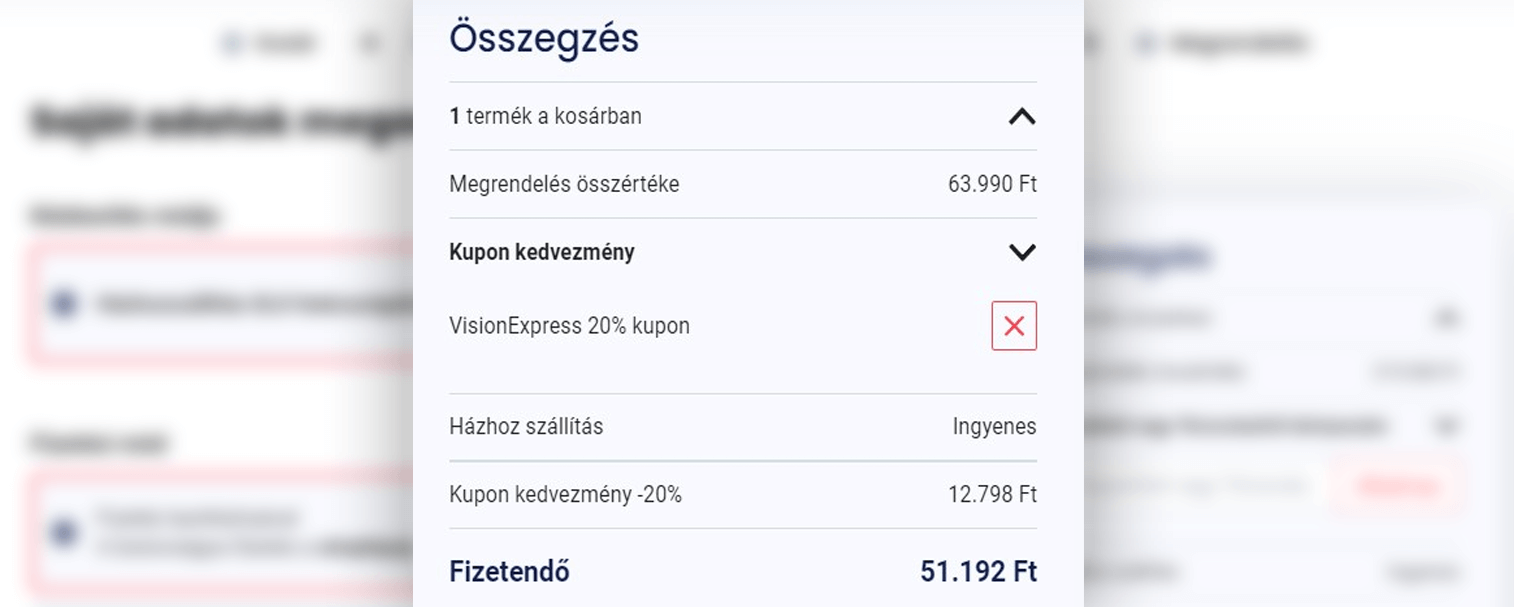
Task: Select the 'Megrendelés összértéke' label
Action: pos(564,184)
